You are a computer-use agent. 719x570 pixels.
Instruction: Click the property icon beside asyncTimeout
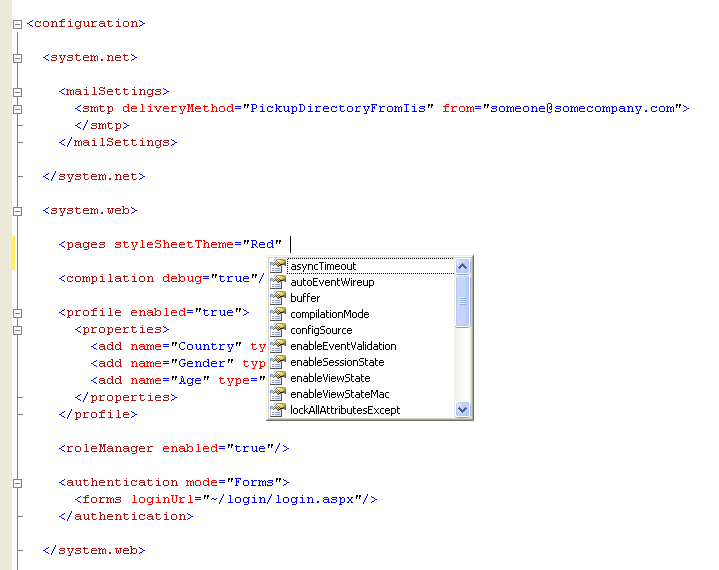[277, 266]
